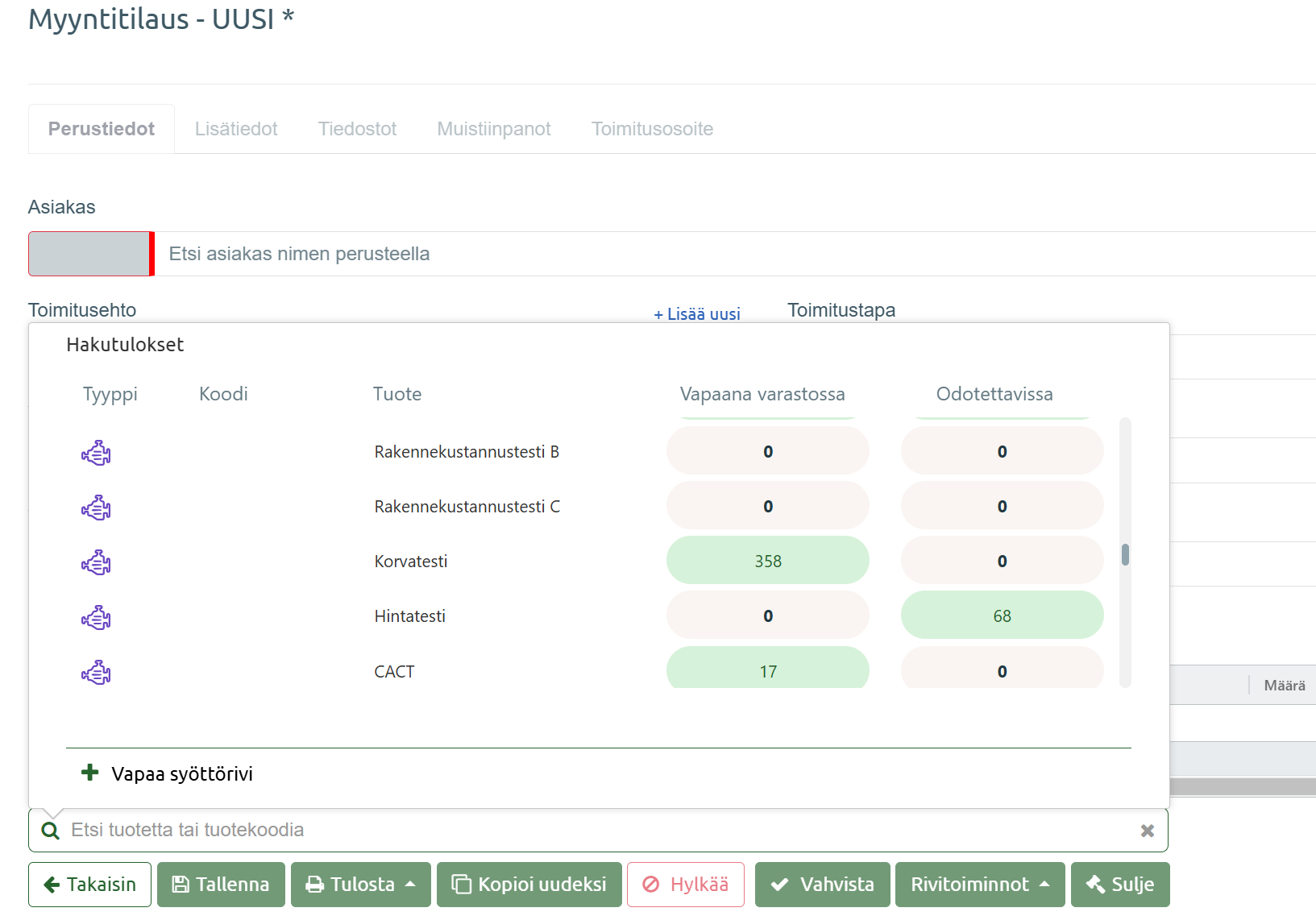1316x916 pixels.
Task: Click product type icon beside Hintatesti
Action: pyautogui.click(x=96, y=618)
